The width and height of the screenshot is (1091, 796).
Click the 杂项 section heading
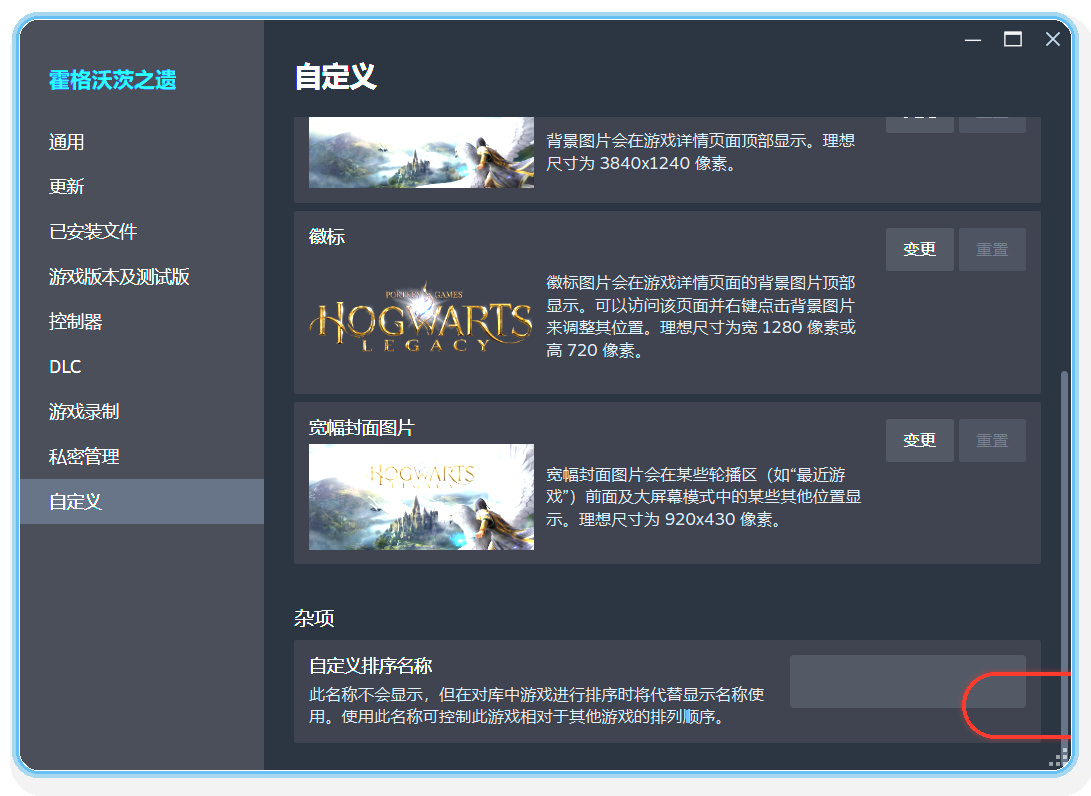314,618
